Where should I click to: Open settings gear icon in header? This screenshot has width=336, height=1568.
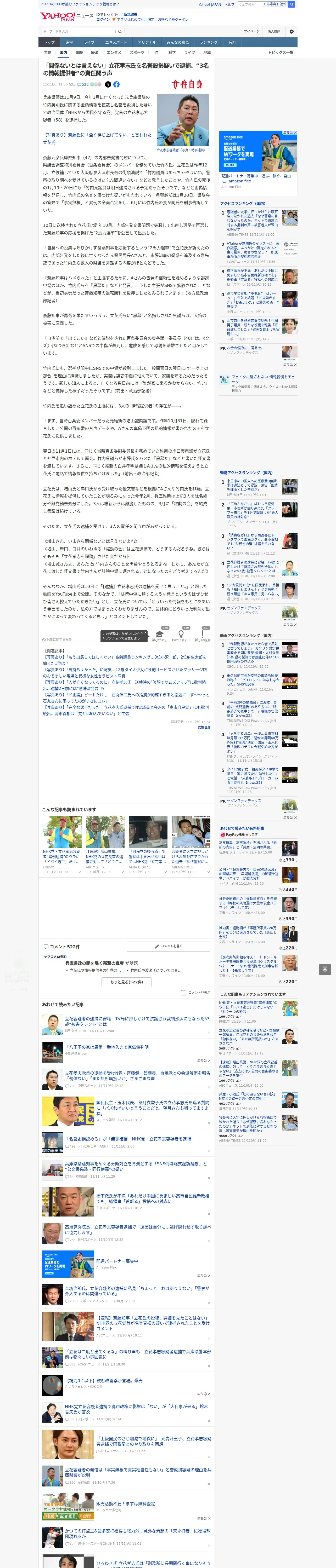coord(291,31)
